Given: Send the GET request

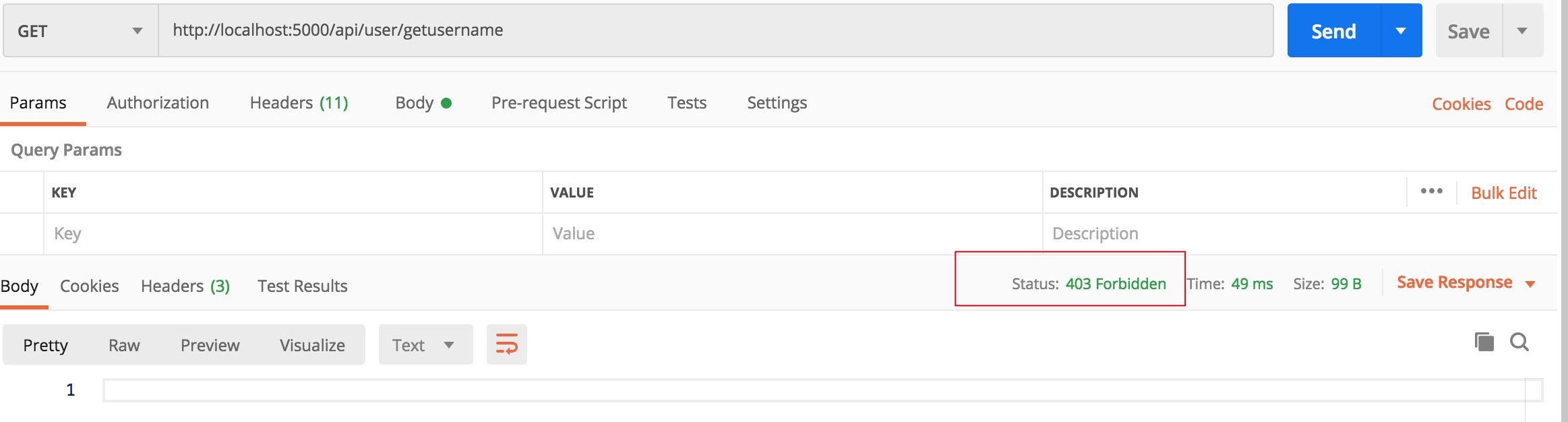Looking at the screenshot, I should coord(1333,31).
